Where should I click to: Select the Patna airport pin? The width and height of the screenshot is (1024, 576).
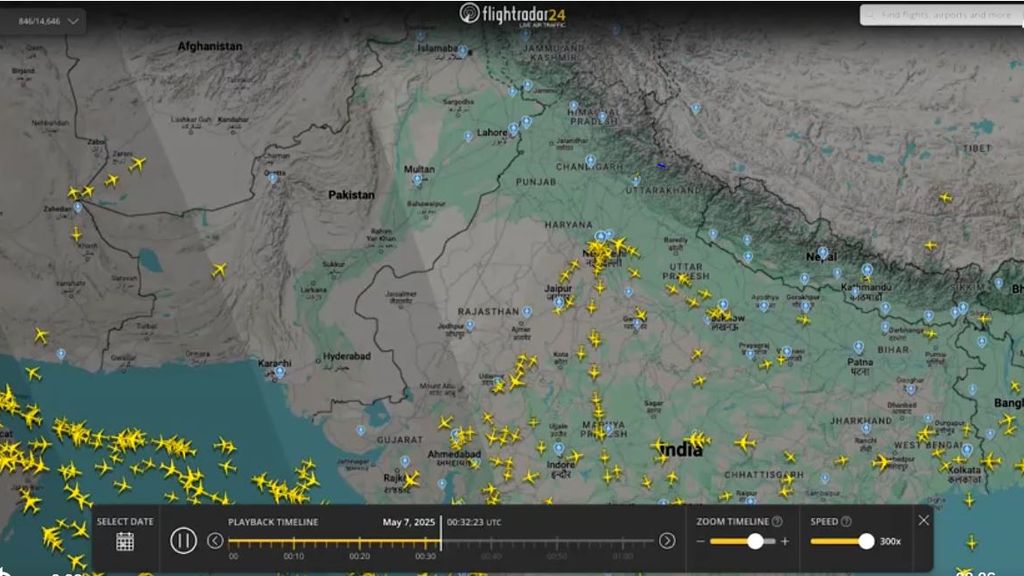(859, 347)
